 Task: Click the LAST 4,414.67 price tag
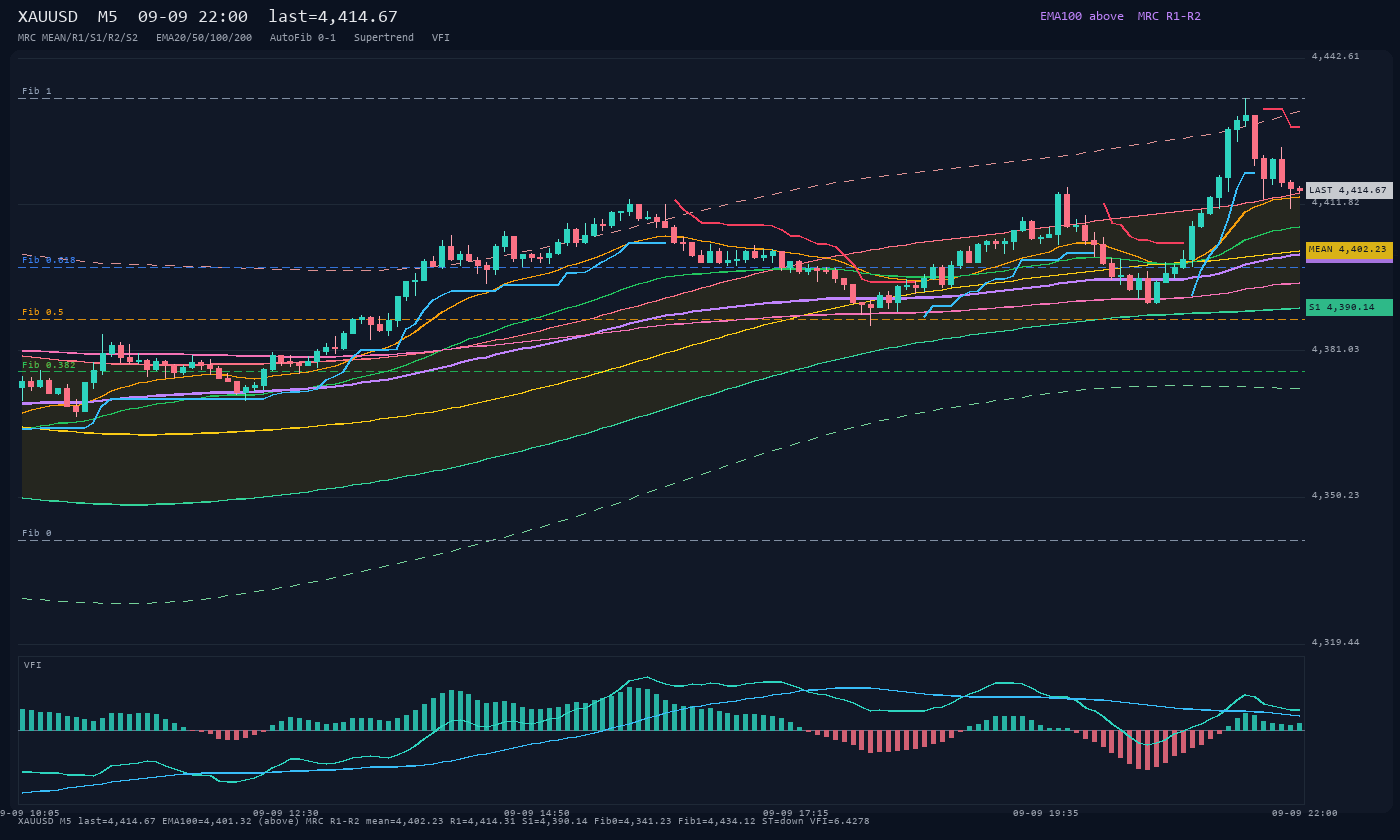pos(1349,190)
